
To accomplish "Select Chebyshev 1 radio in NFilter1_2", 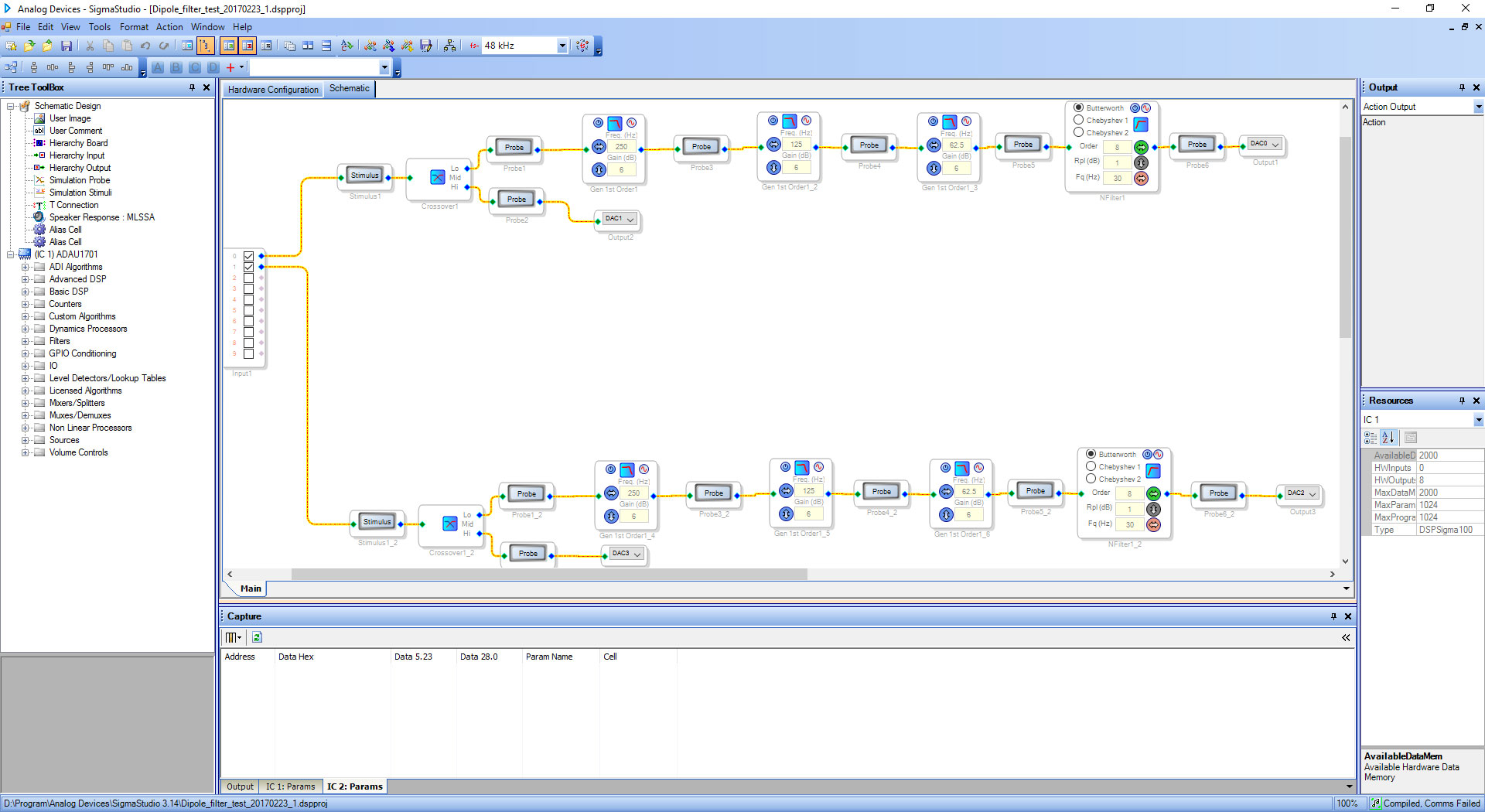I will click(1091, 466).
